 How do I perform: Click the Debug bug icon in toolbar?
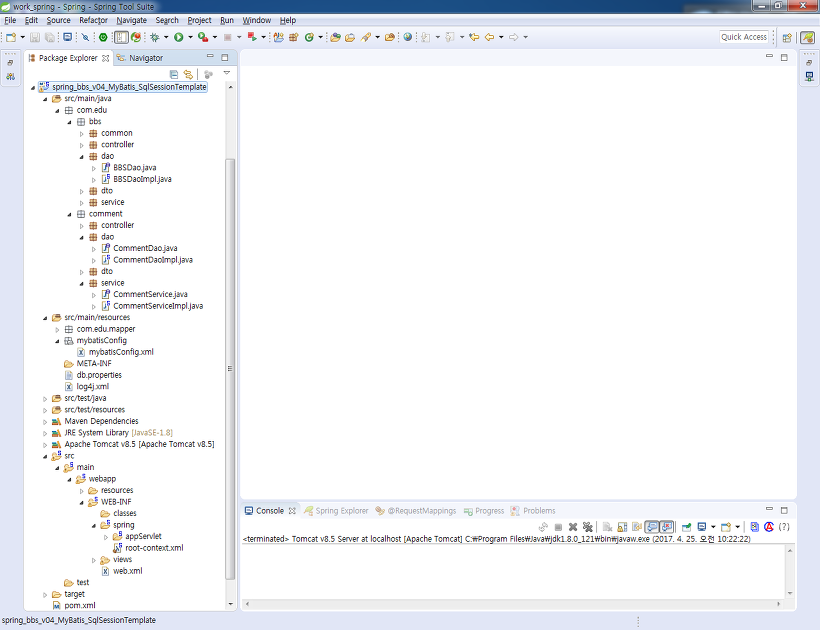coord(155,37)
